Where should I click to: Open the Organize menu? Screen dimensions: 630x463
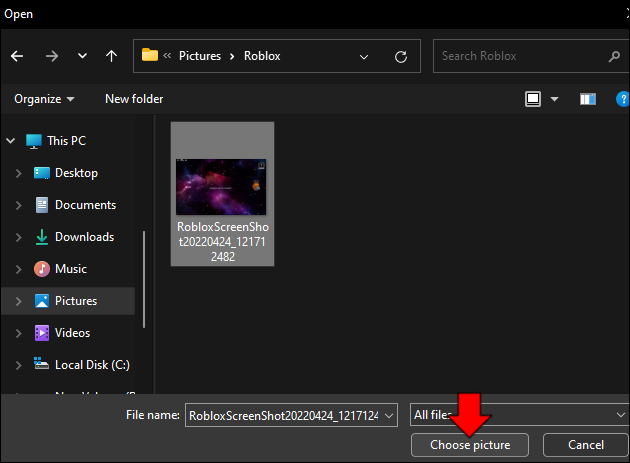coord(44,99)
